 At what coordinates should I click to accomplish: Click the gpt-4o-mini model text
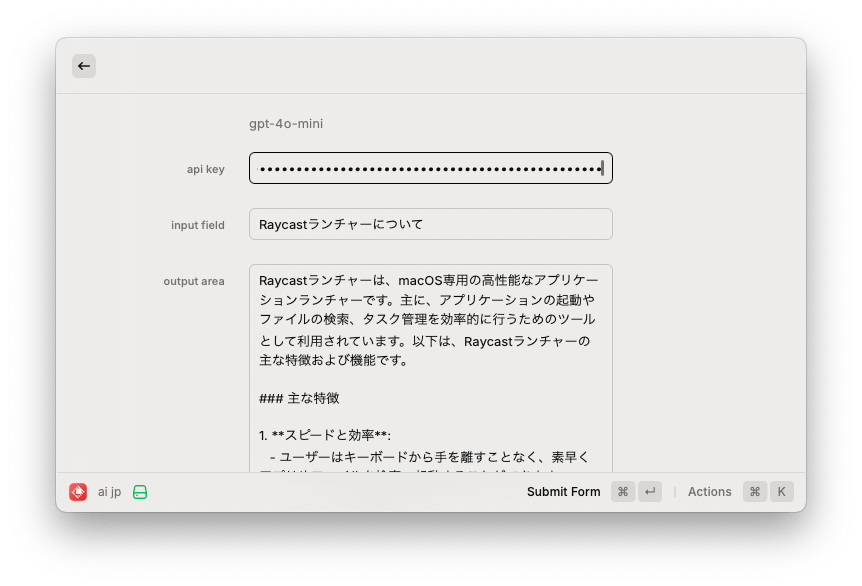click(286, 124)
